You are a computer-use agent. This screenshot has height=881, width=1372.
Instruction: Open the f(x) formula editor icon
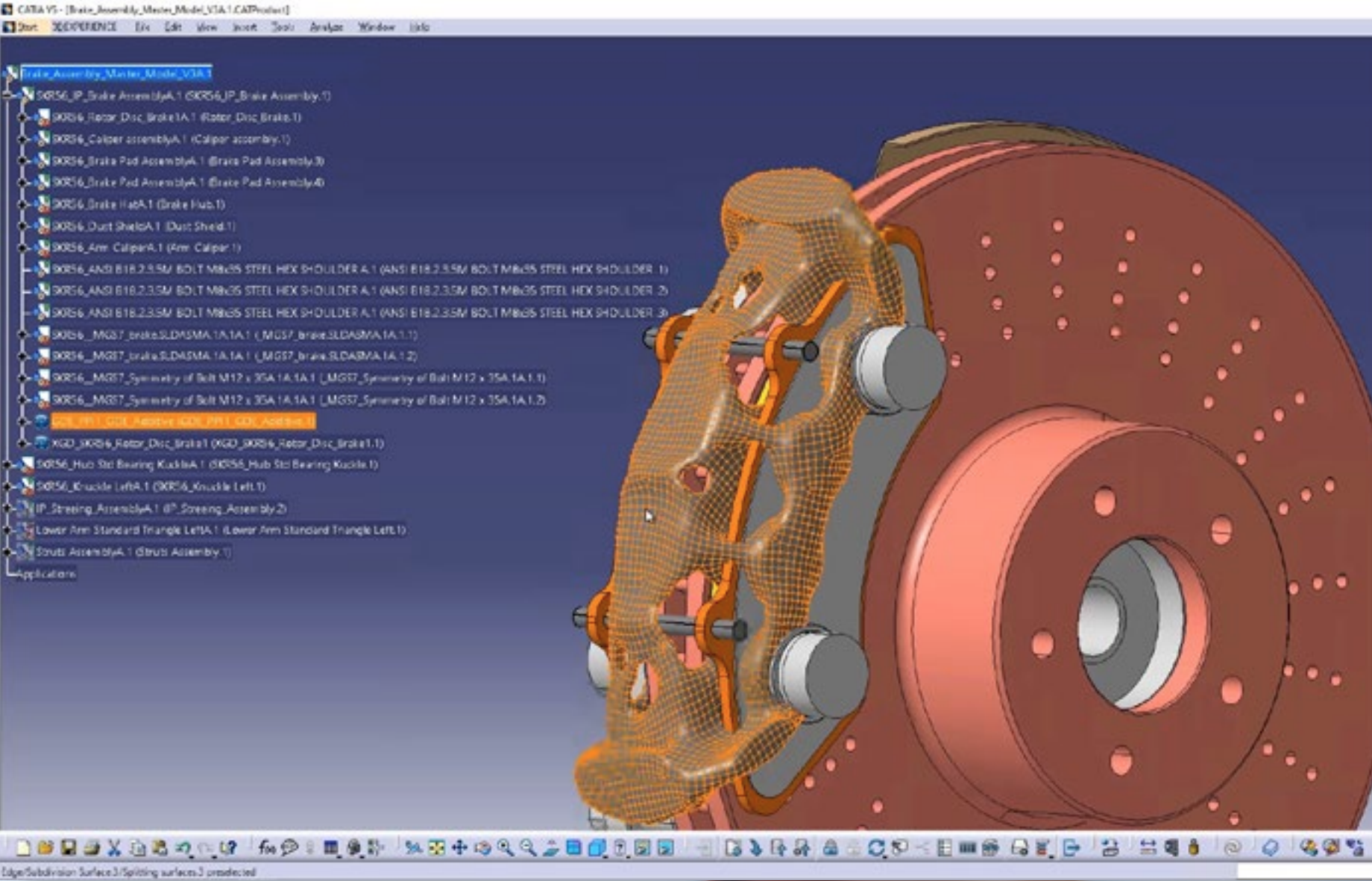(268, 850)
